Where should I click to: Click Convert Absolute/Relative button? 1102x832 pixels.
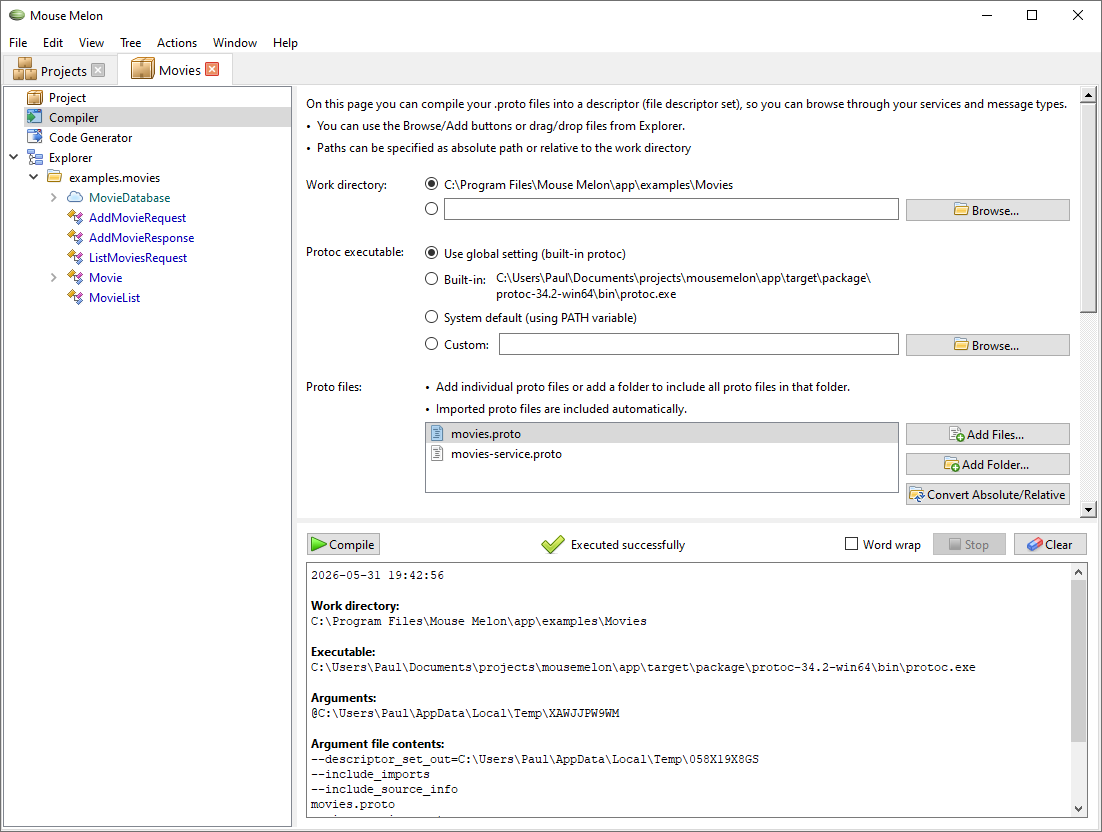coord(987,495)
